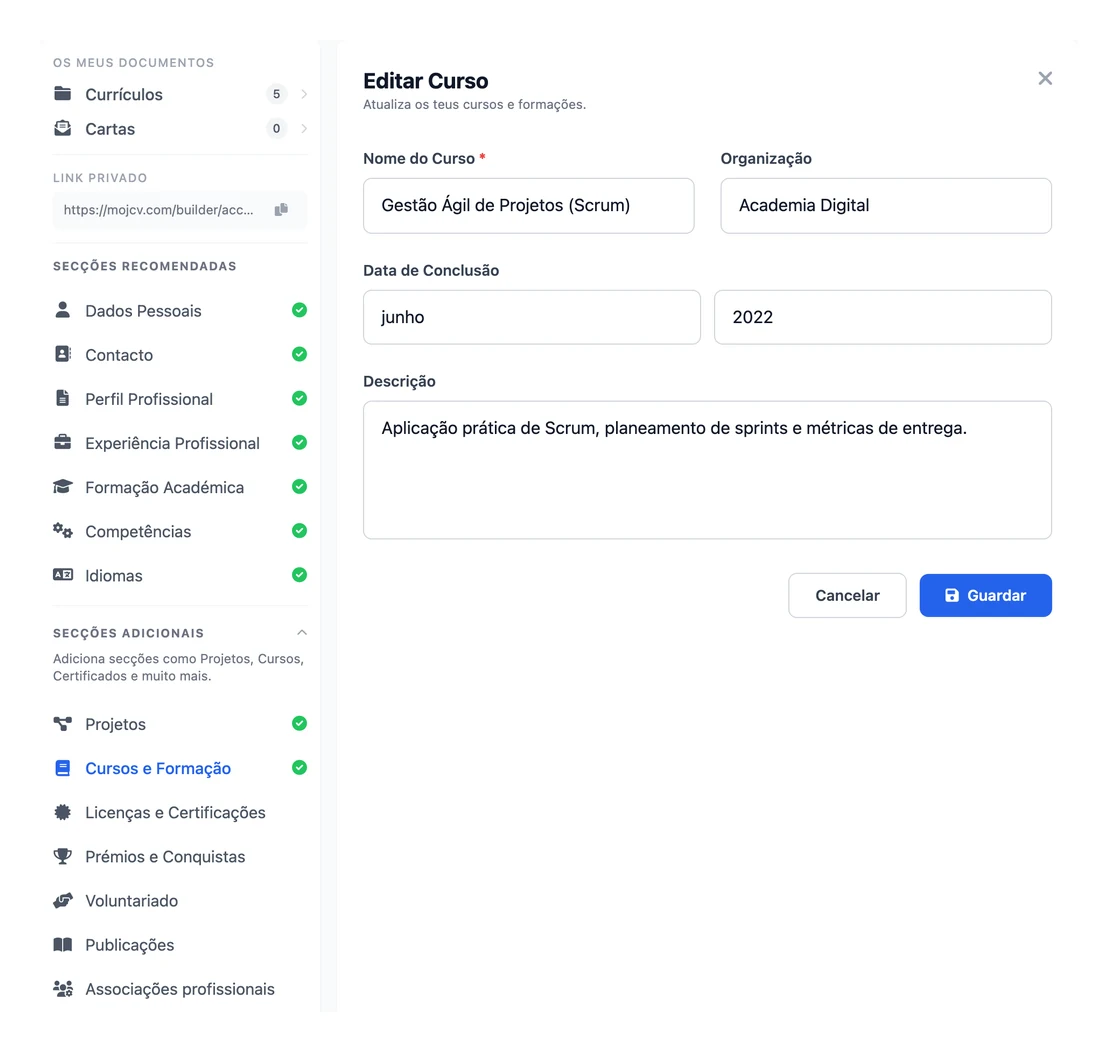Select Experiência Profissional in sidebar
This screenshot has height=1052, width=1118.
(x=180, y=443)
